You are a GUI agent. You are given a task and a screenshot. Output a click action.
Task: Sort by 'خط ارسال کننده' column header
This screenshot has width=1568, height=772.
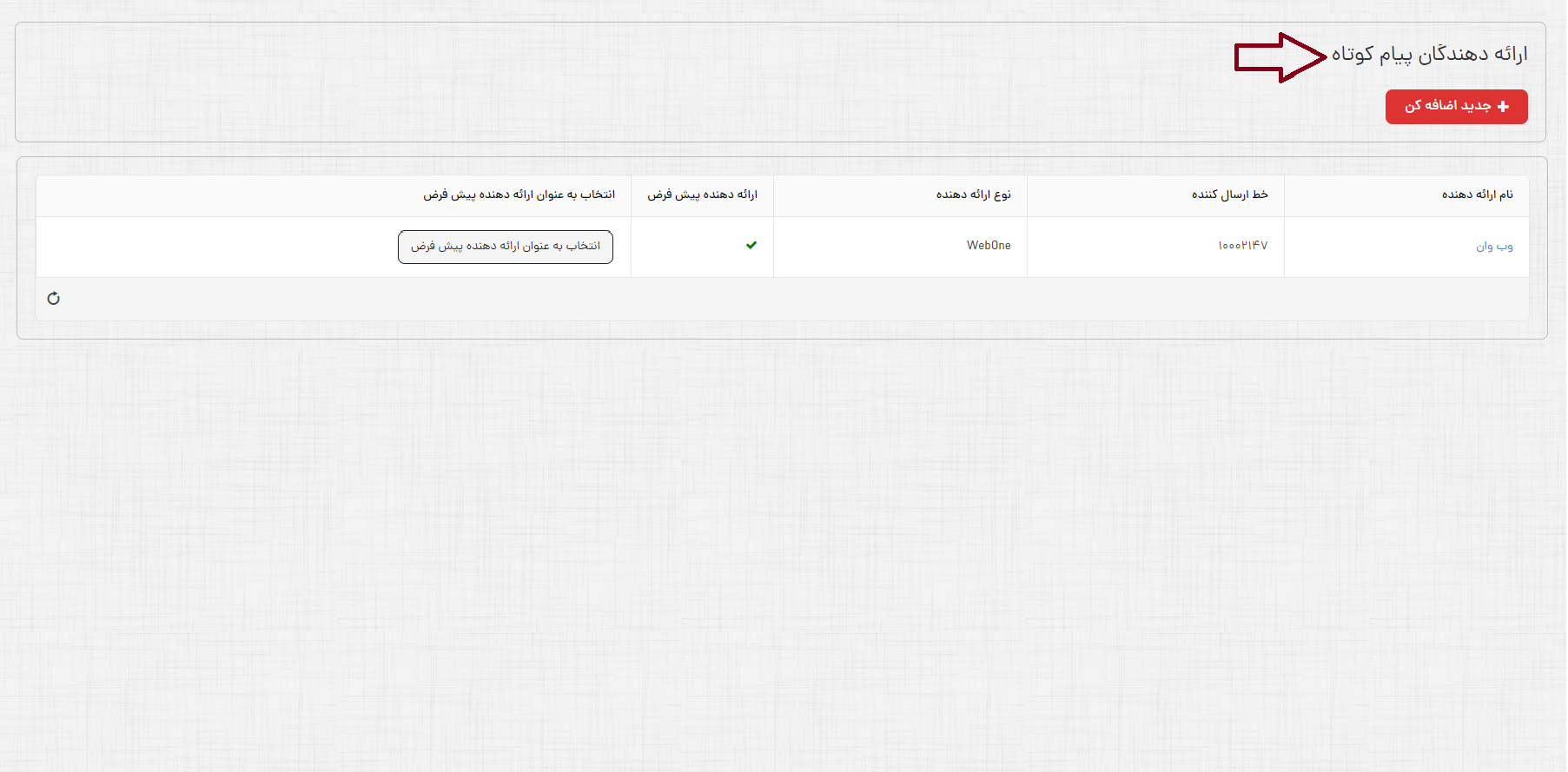1229,195
